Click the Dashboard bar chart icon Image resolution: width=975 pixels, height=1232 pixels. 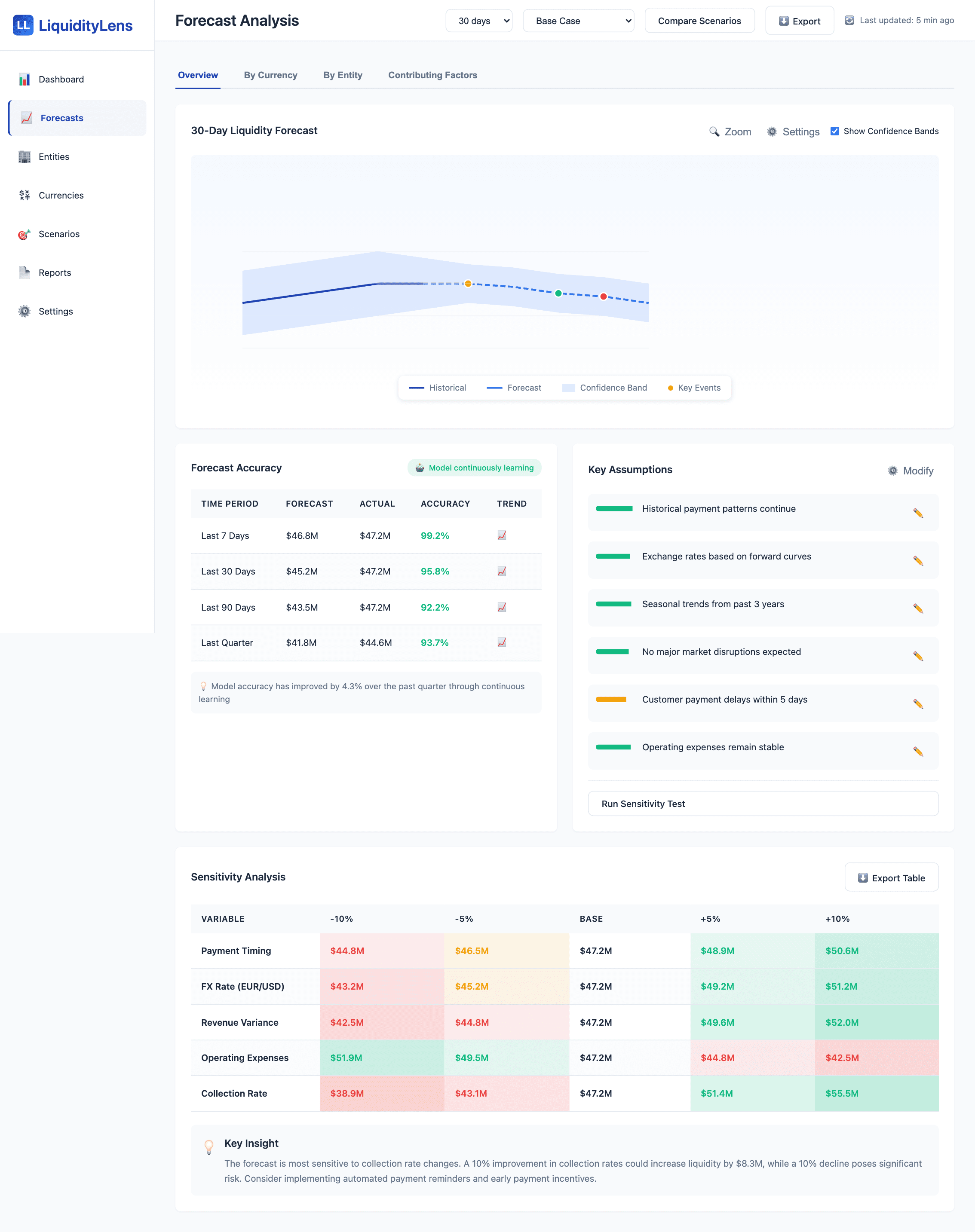click(x=24, y=79)
